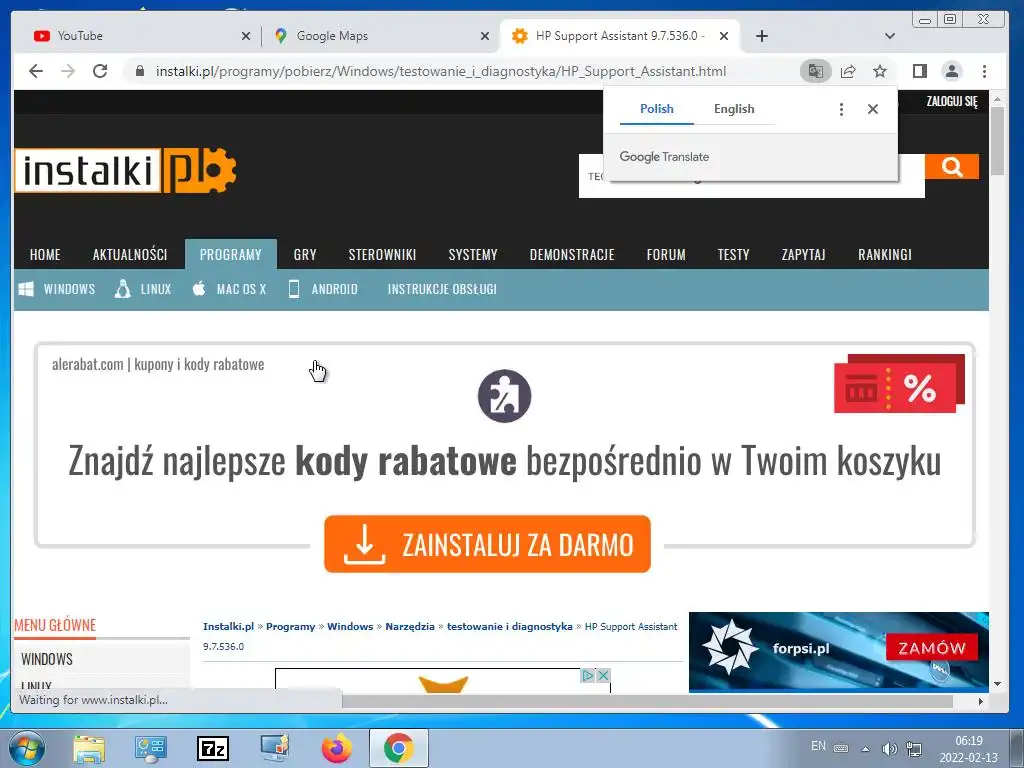Open a new browser tab
Viewport: 1024px width, 768px height.
[761, 36]
